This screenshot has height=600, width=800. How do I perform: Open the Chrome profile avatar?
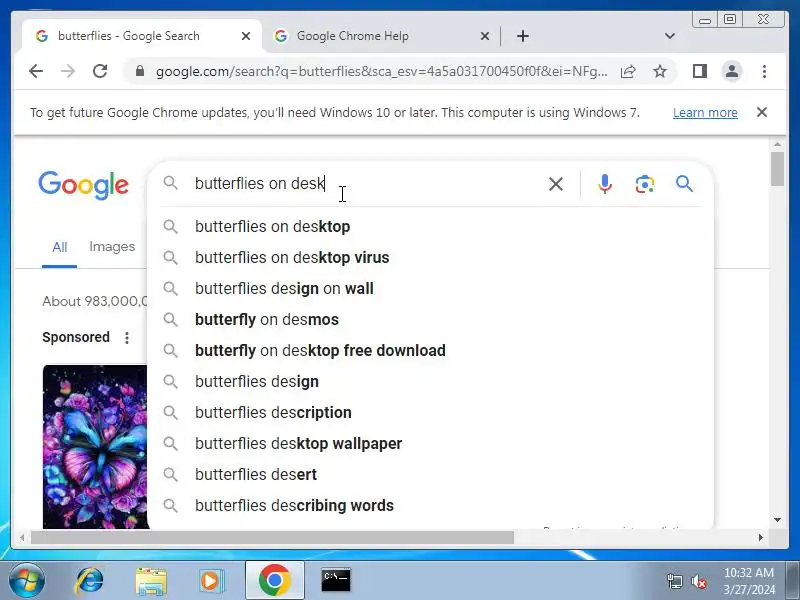[732, 71]
